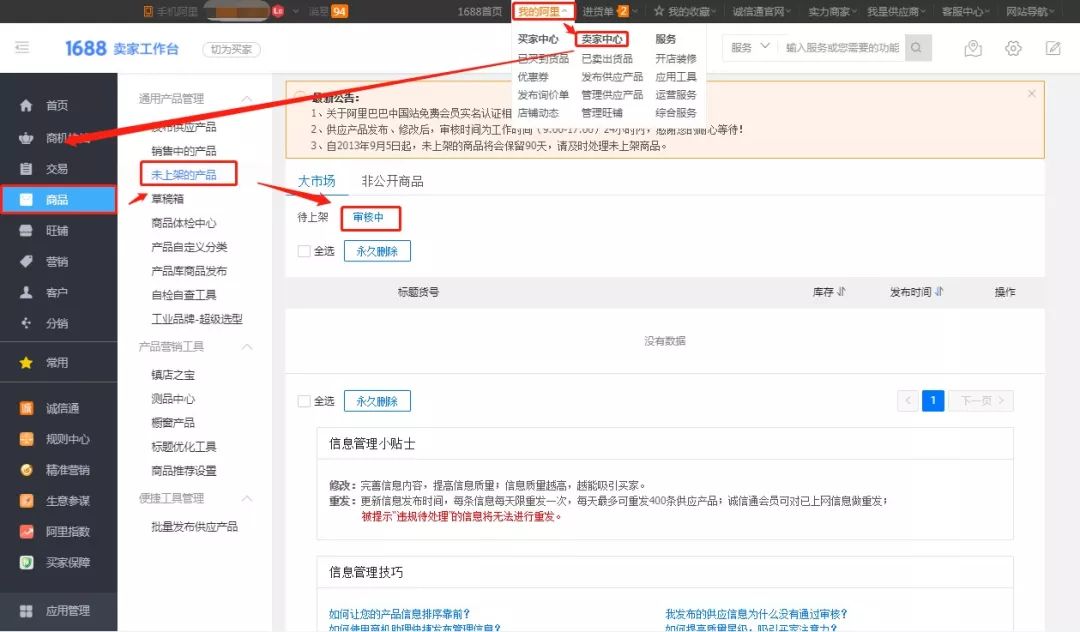Image resolution: width=1080 pixels, height=632 pixels.
Task: Close the announcement banner with X
Action: [1031, 94]
